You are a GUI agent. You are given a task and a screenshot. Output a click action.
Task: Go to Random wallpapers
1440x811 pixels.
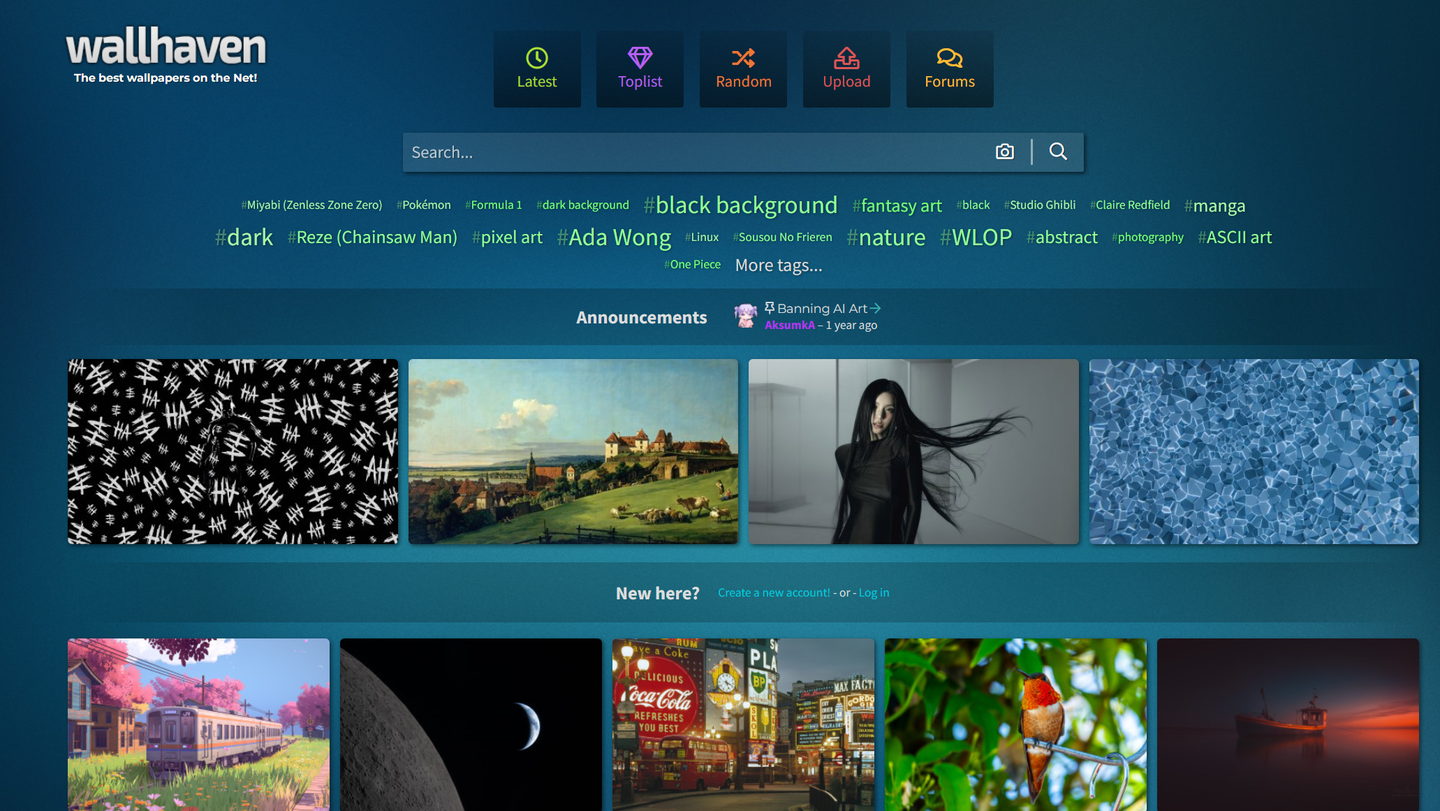pos(743,69)
